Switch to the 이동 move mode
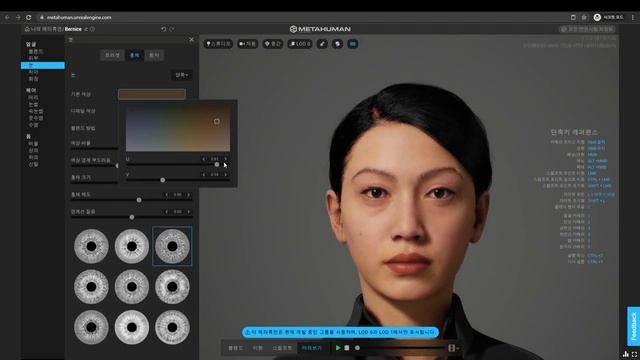Image resolution: width=640 pixels, height=360 pixels. (258, 348)
